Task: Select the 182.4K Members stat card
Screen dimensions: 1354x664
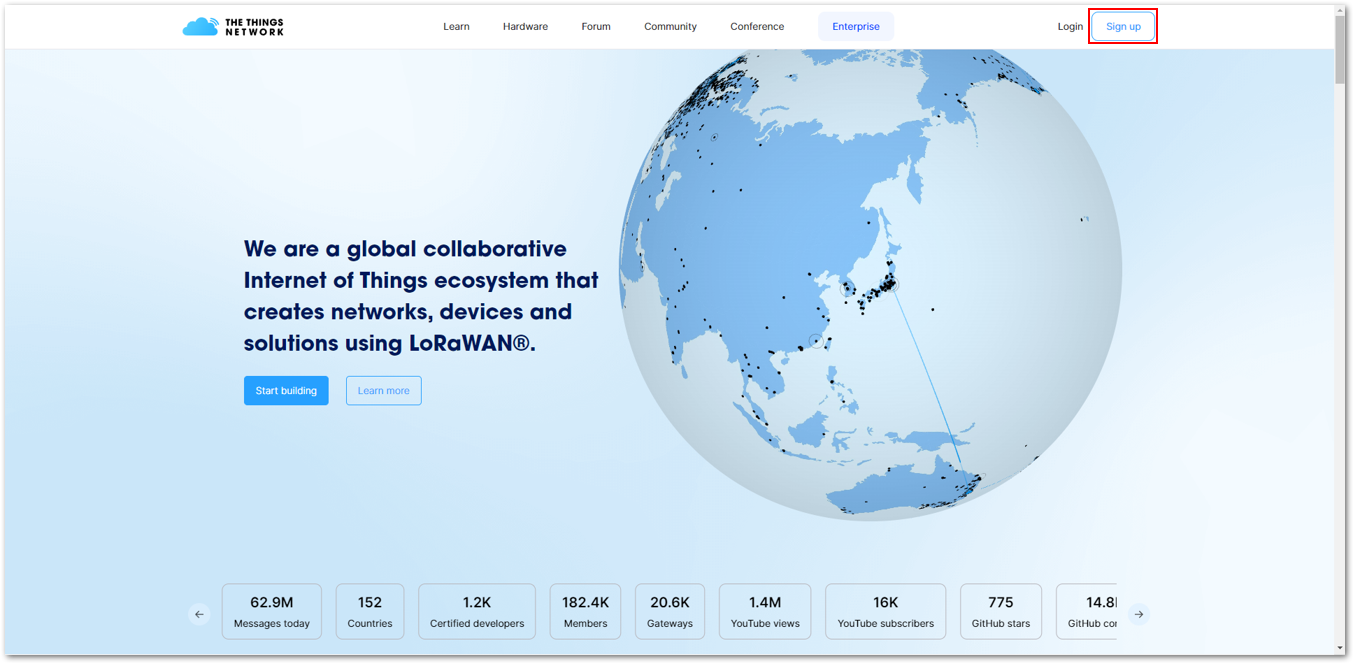Action: [585, 612]
